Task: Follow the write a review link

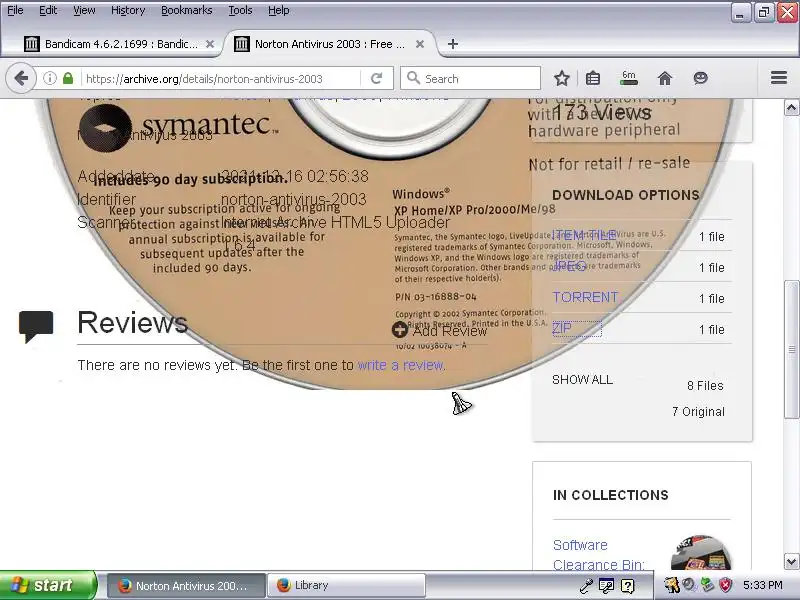Action: click(x=401, y=365)
